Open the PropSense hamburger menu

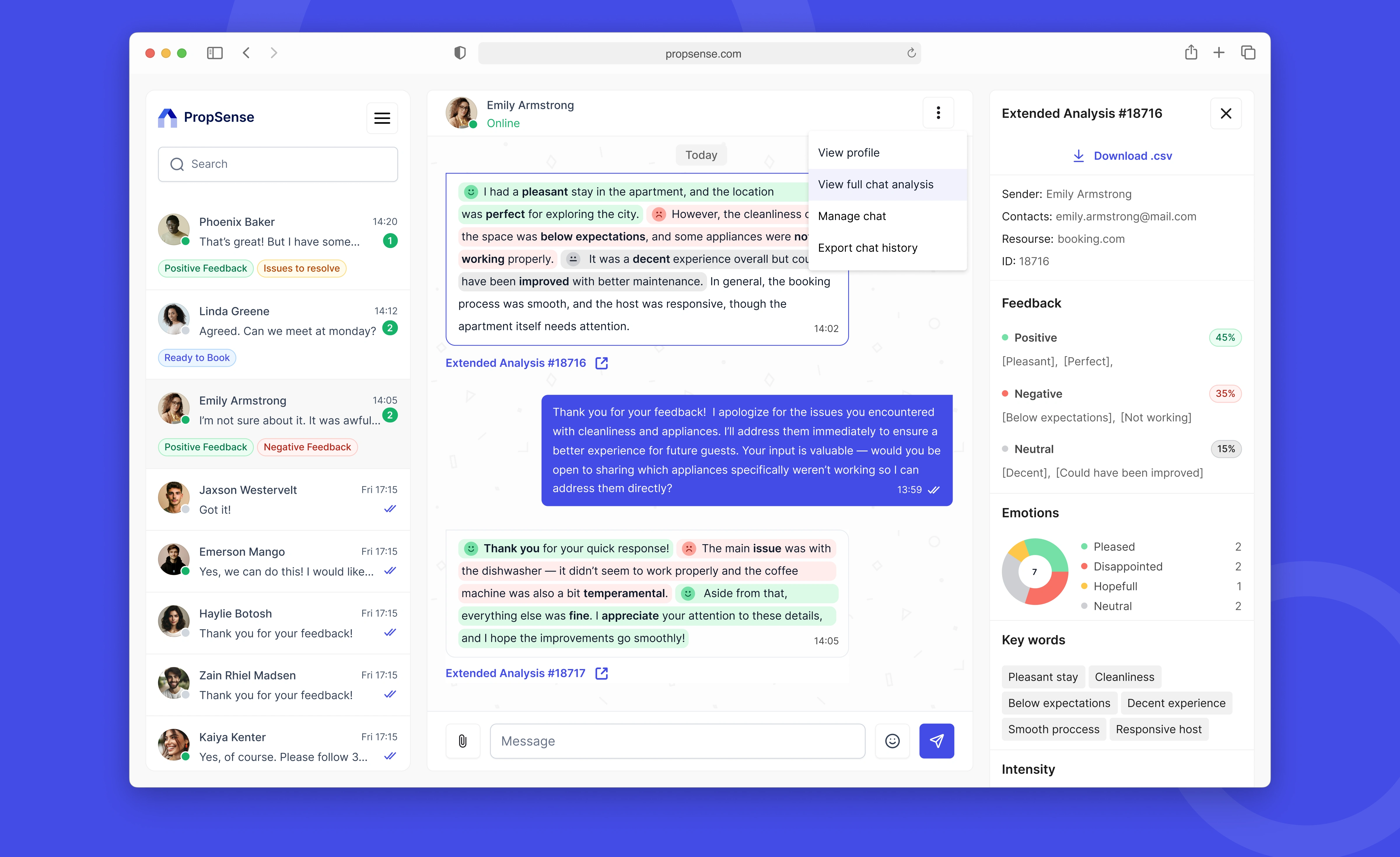[x=382, y=118]
